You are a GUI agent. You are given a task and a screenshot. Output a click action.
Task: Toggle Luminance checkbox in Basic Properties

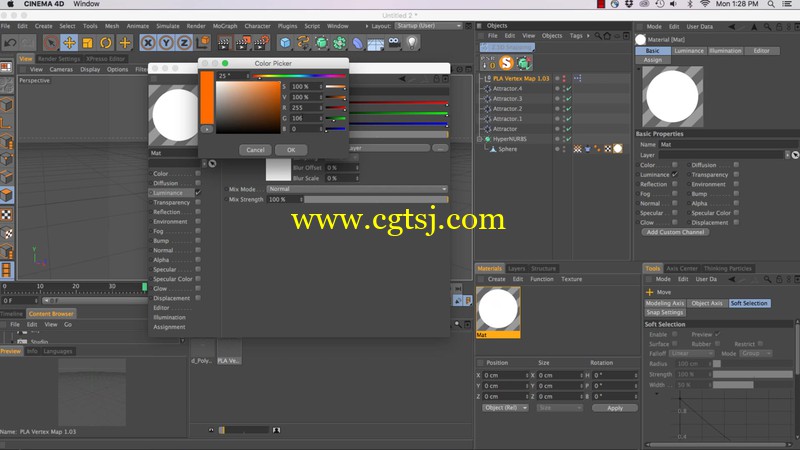675,174
